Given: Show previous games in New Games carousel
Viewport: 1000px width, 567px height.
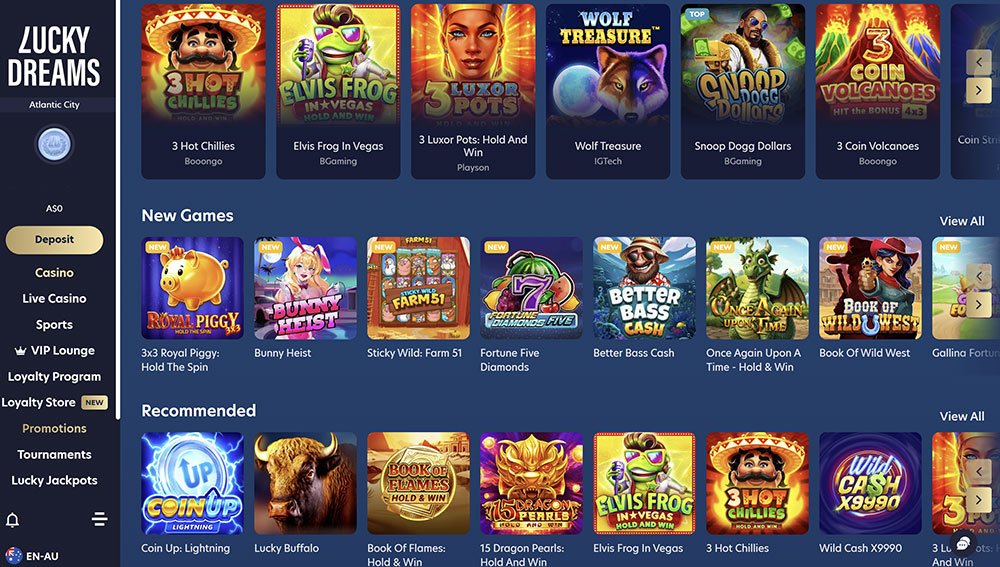Looking at the screenshot, I should pos(978,276).
